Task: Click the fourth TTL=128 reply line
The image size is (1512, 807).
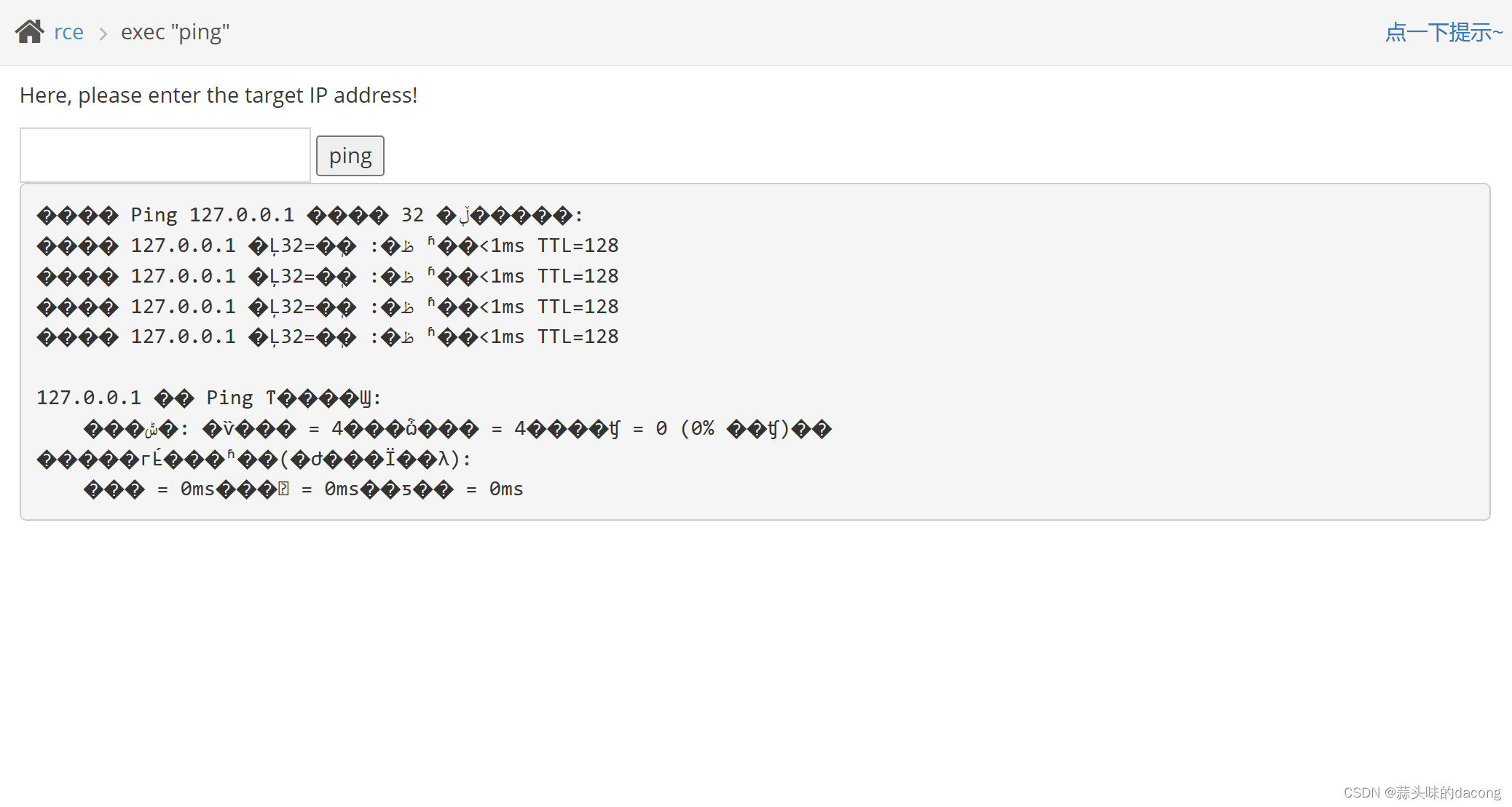Action: click(x=328, y=336)
